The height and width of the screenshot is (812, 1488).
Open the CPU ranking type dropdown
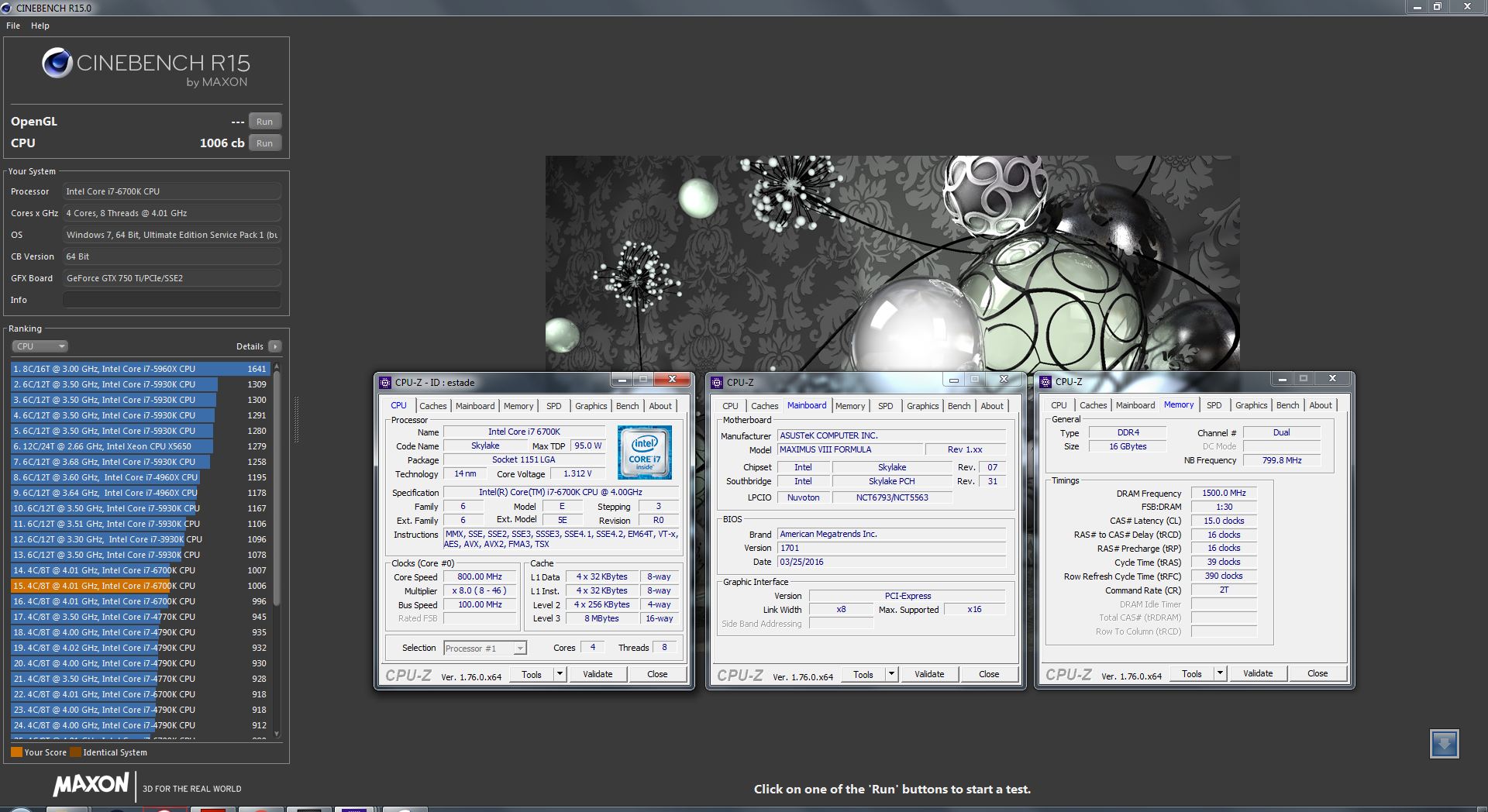pyautogui.click(x=40, y=346)
